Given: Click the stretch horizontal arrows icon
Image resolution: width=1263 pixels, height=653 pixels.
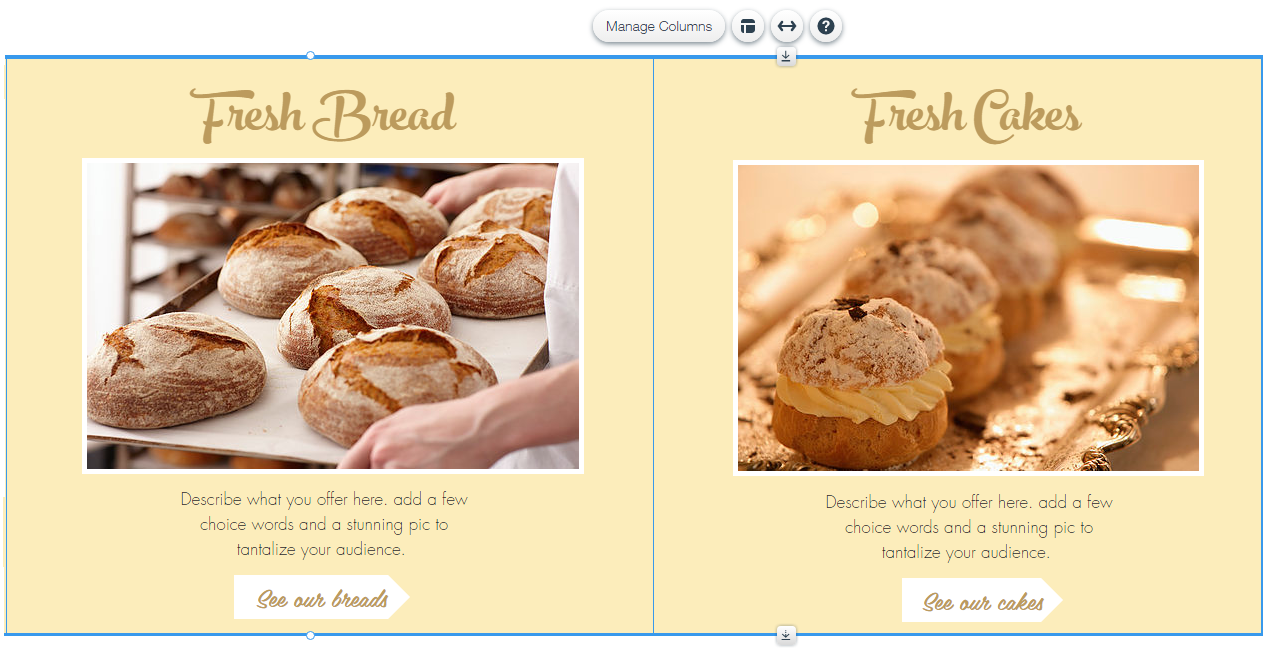Looking at the screenshot, I should tap(787, 27).
